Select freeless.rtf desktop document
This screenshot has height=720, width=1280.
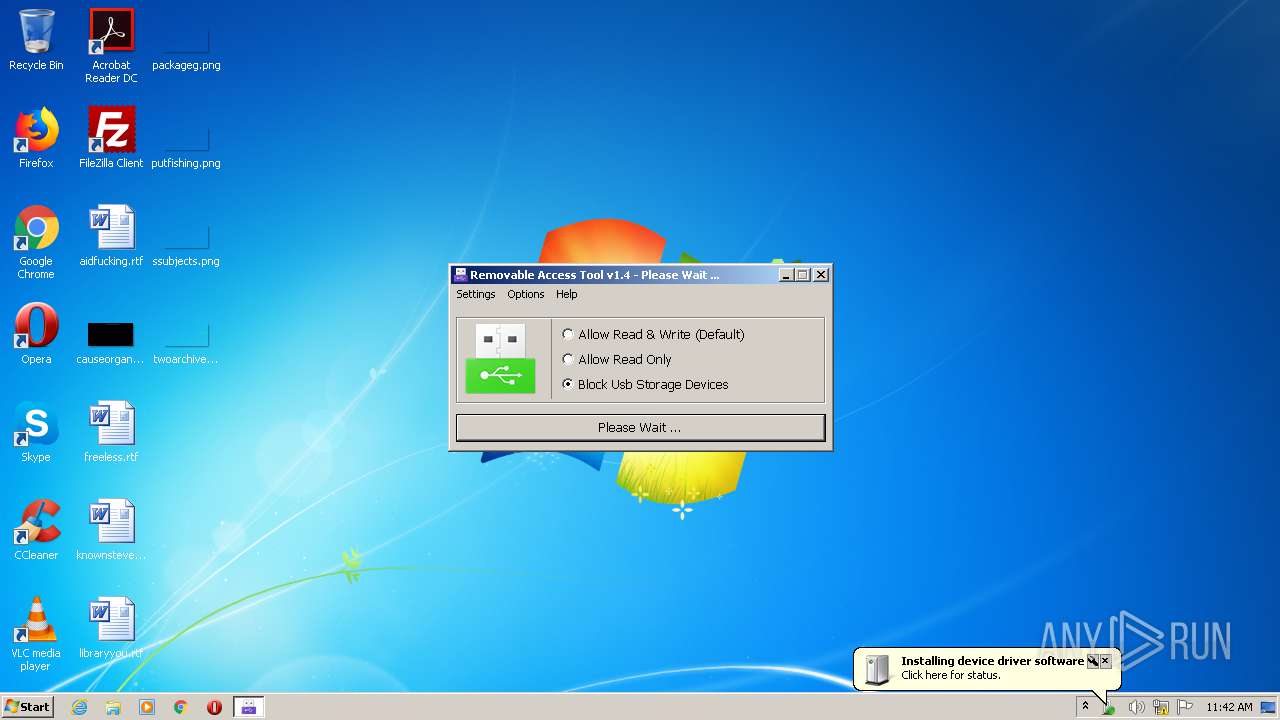coord(111,432)
